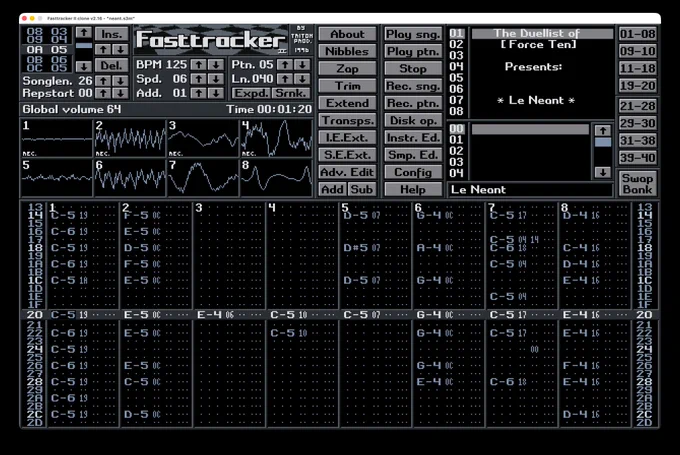Toggle channel 1 scope mute
The height and width of the screenshot is (455, 680).
pos(56,138)
